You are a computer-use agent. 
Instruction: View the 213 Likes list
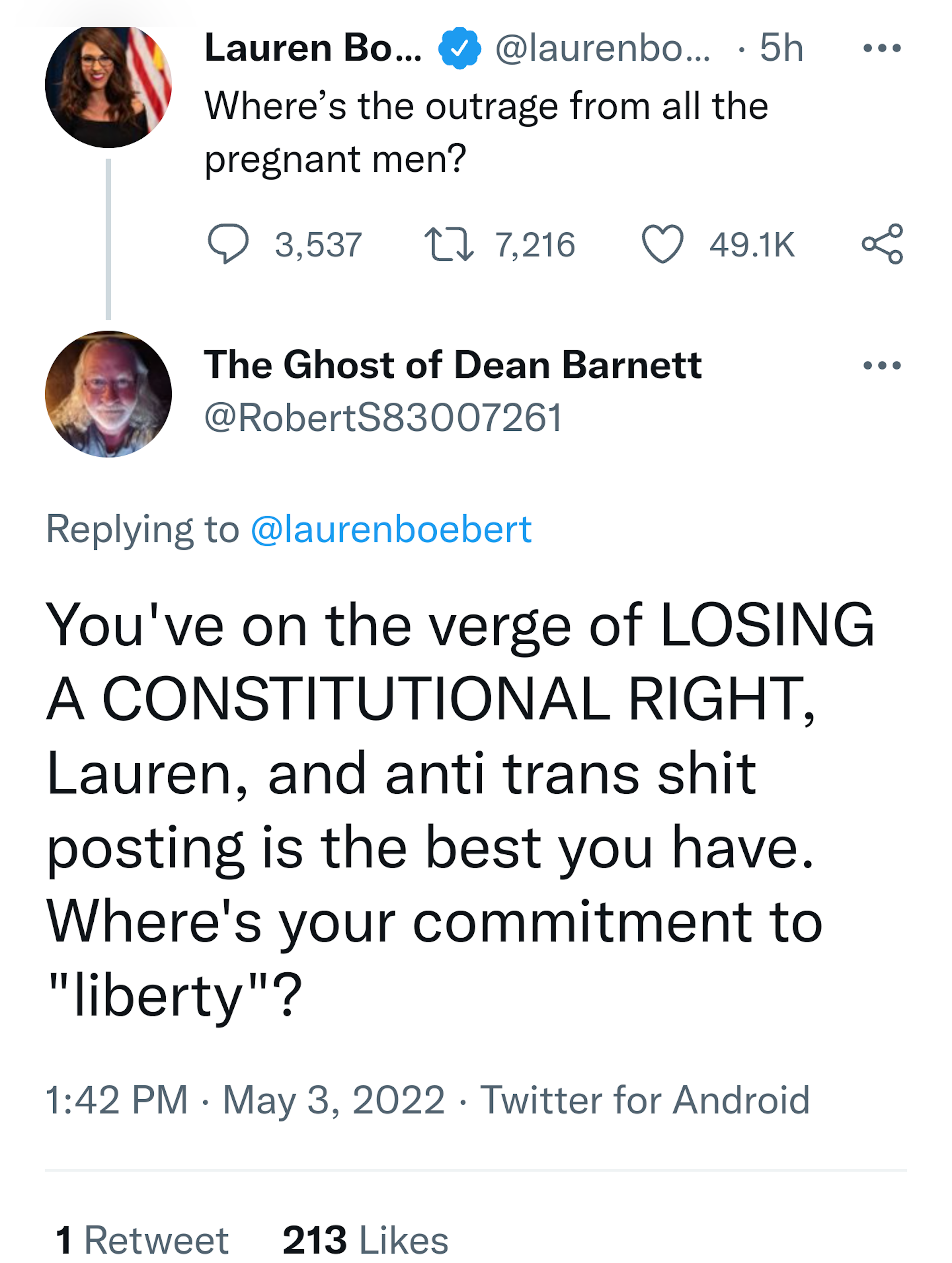pos(365,1240)
